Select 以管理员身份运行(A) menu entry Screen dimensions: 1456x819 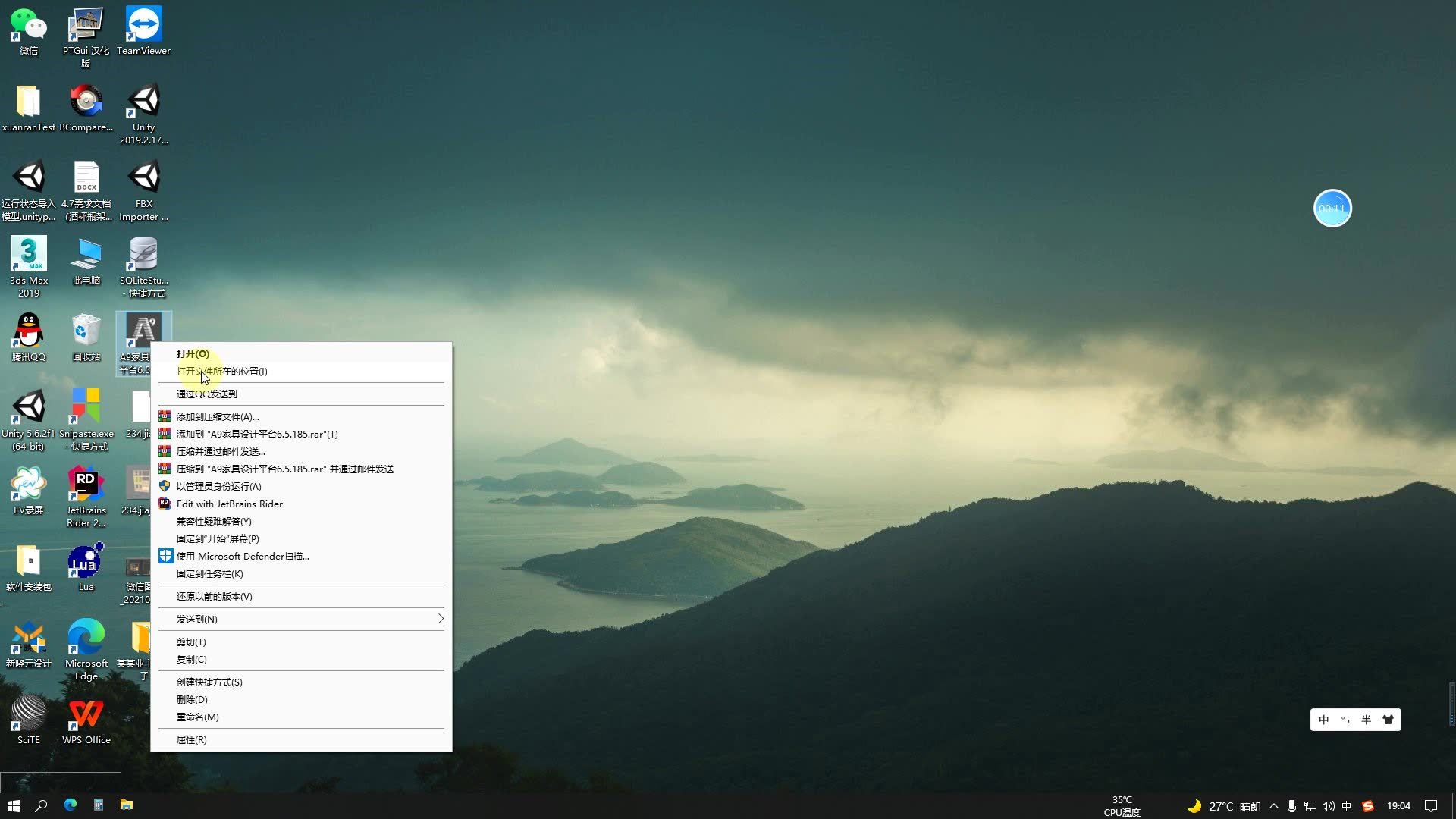[218, 487]
